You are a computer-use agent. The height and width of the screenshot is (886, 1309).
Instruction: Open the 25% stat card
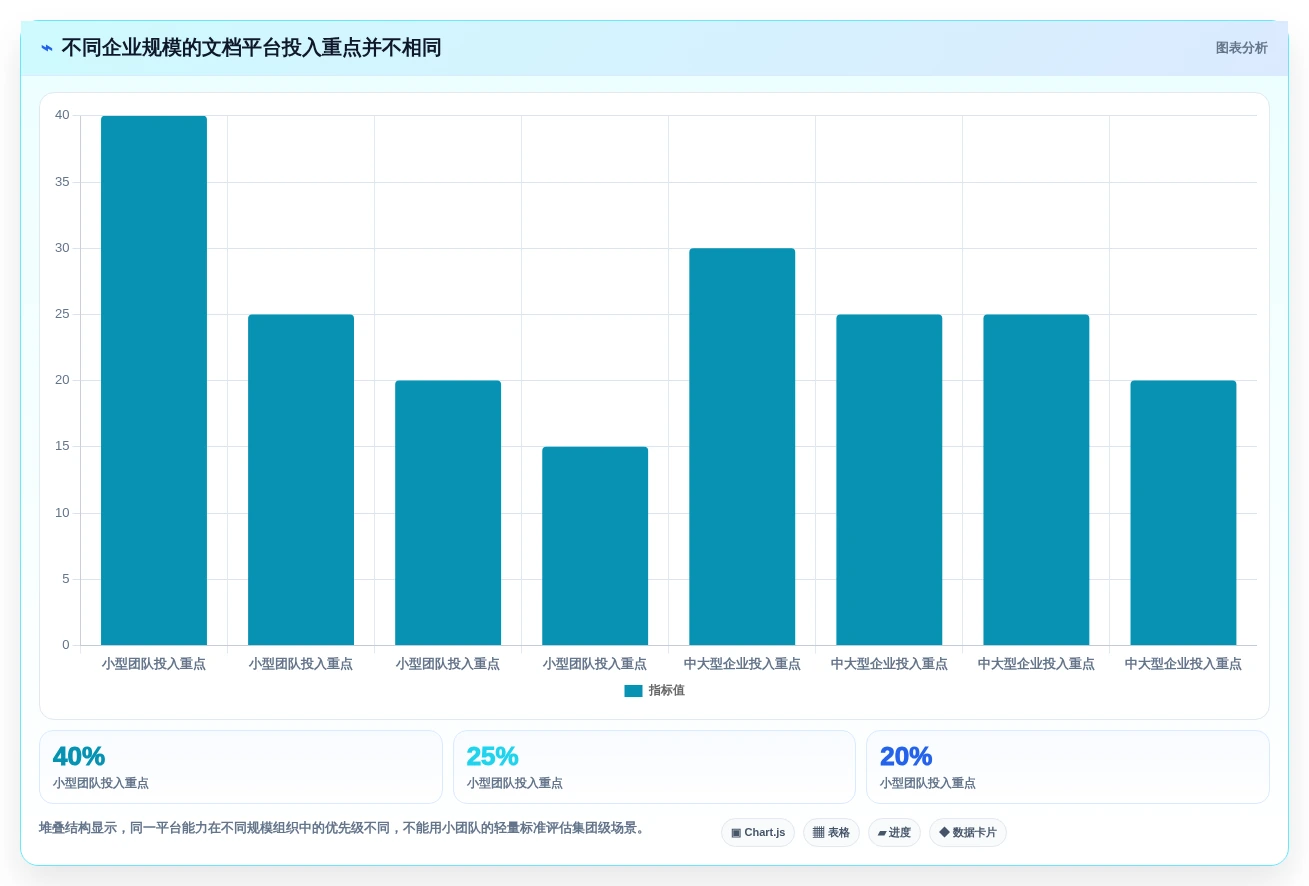pyautogui.click(x=654, y=767)
